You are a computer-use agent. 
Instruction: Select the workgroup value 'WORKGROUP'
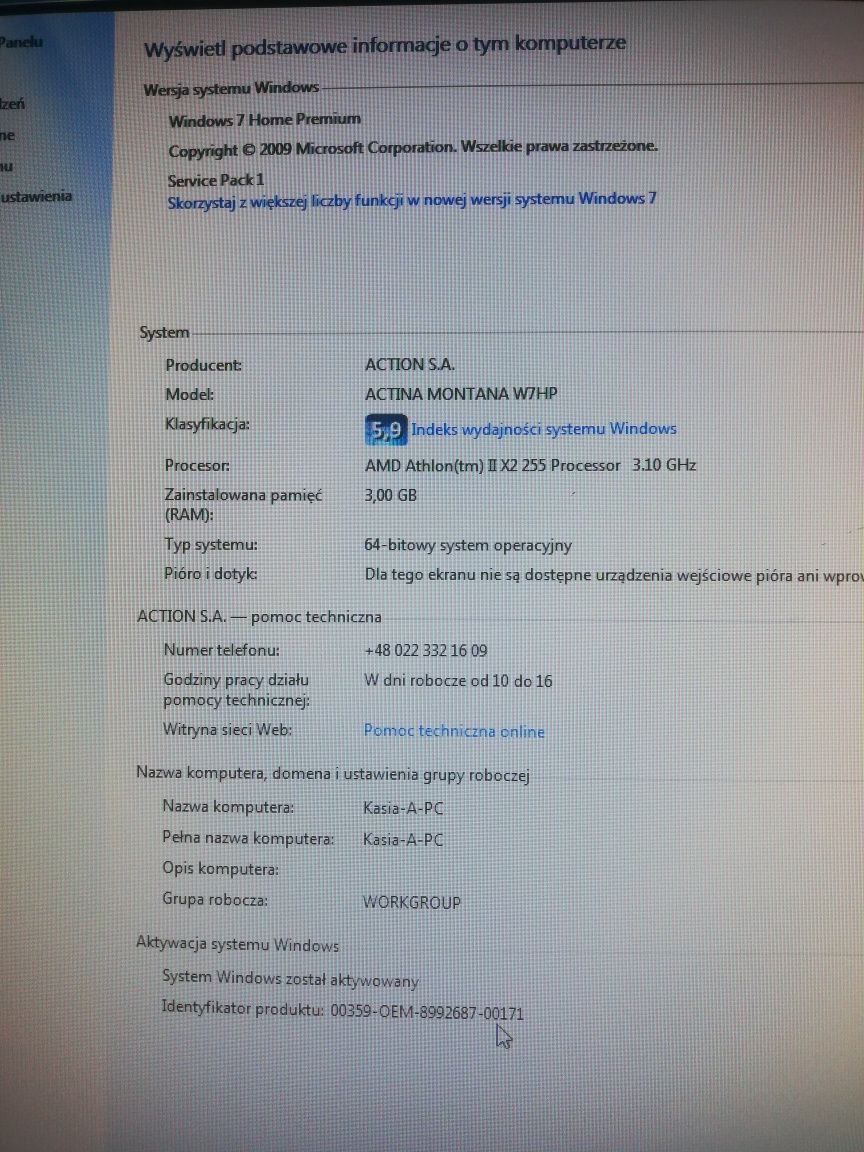point(412,903)
